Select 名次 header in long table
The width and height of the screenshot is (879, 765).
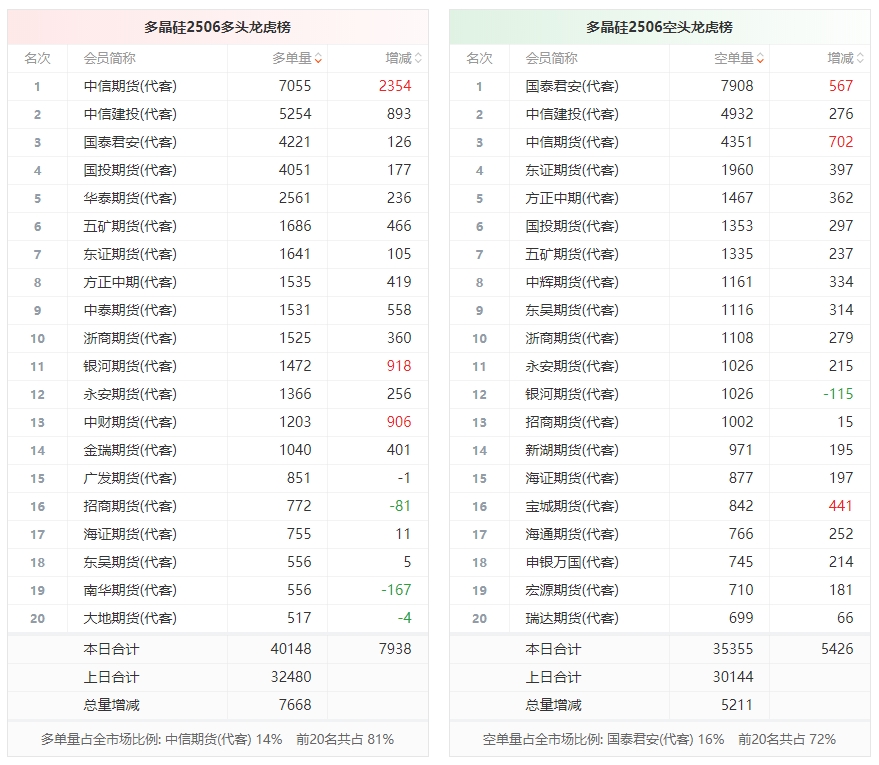[38, 58]
